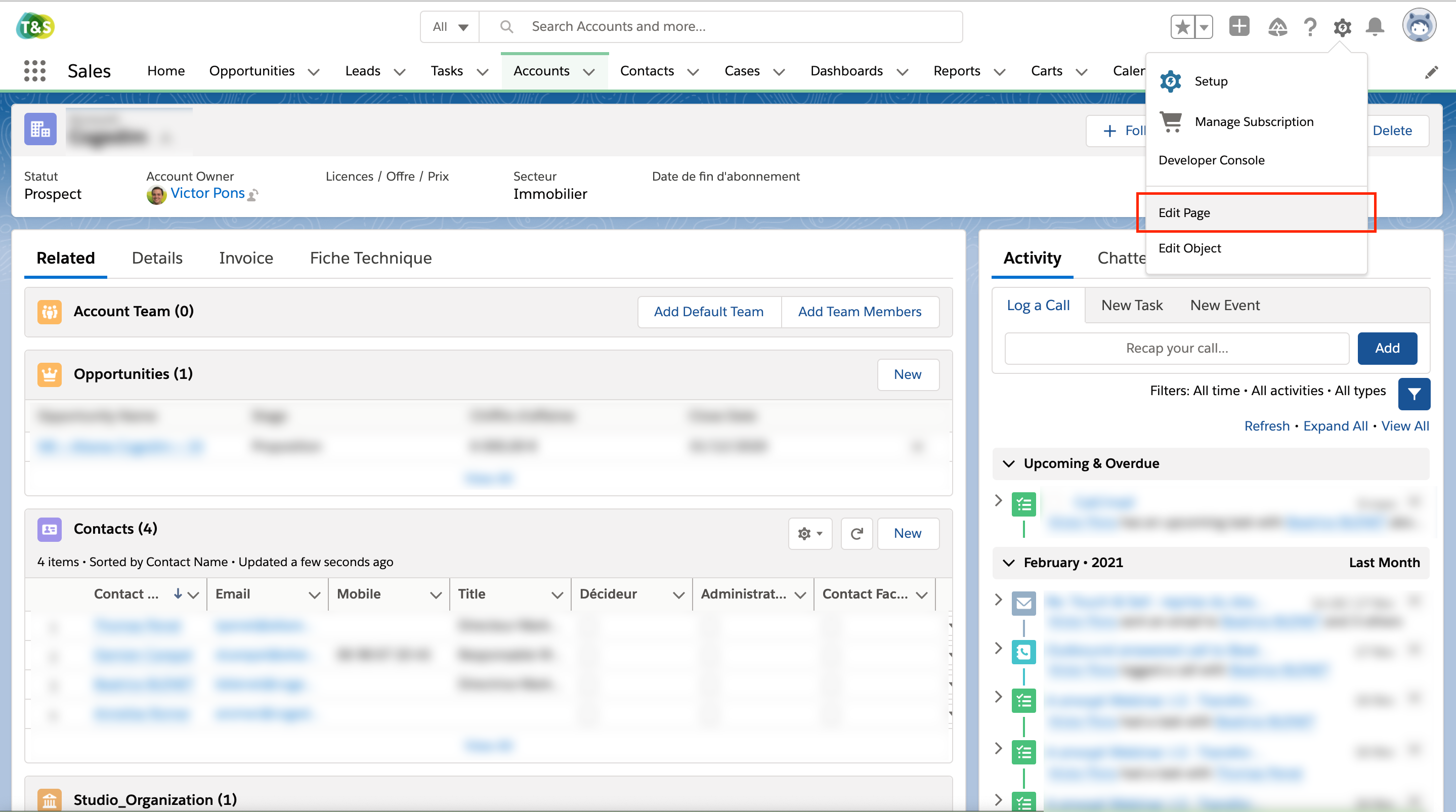1456x812 pixels.
Task: Expand the Opportunities nav dropdown chevron
Action: 314,72
